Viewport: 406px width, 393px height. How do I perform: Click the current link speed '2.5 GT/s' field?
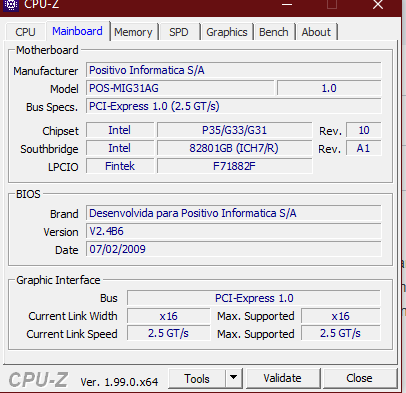[169, 333]
